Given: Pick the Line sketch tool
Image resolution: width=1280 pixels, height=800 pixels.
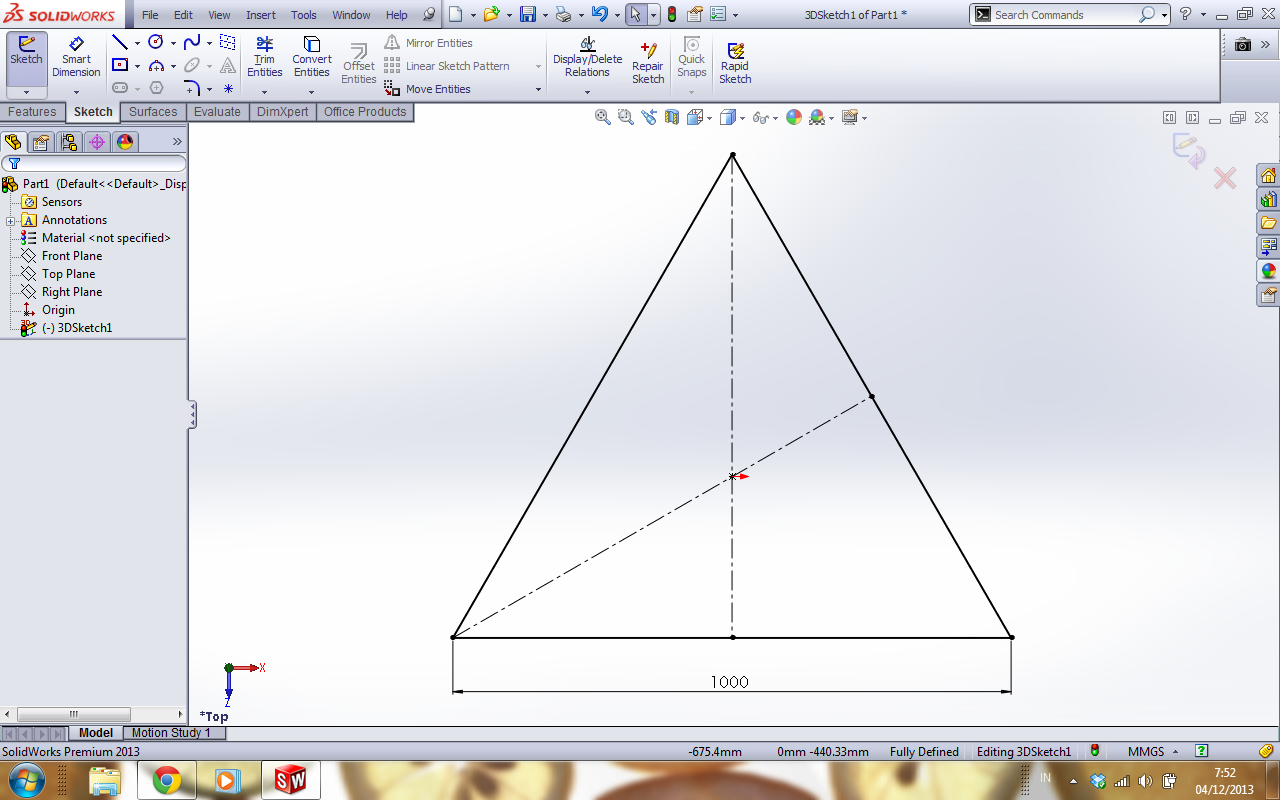Looking at the screenshot, I should click(x=120, y=42).
